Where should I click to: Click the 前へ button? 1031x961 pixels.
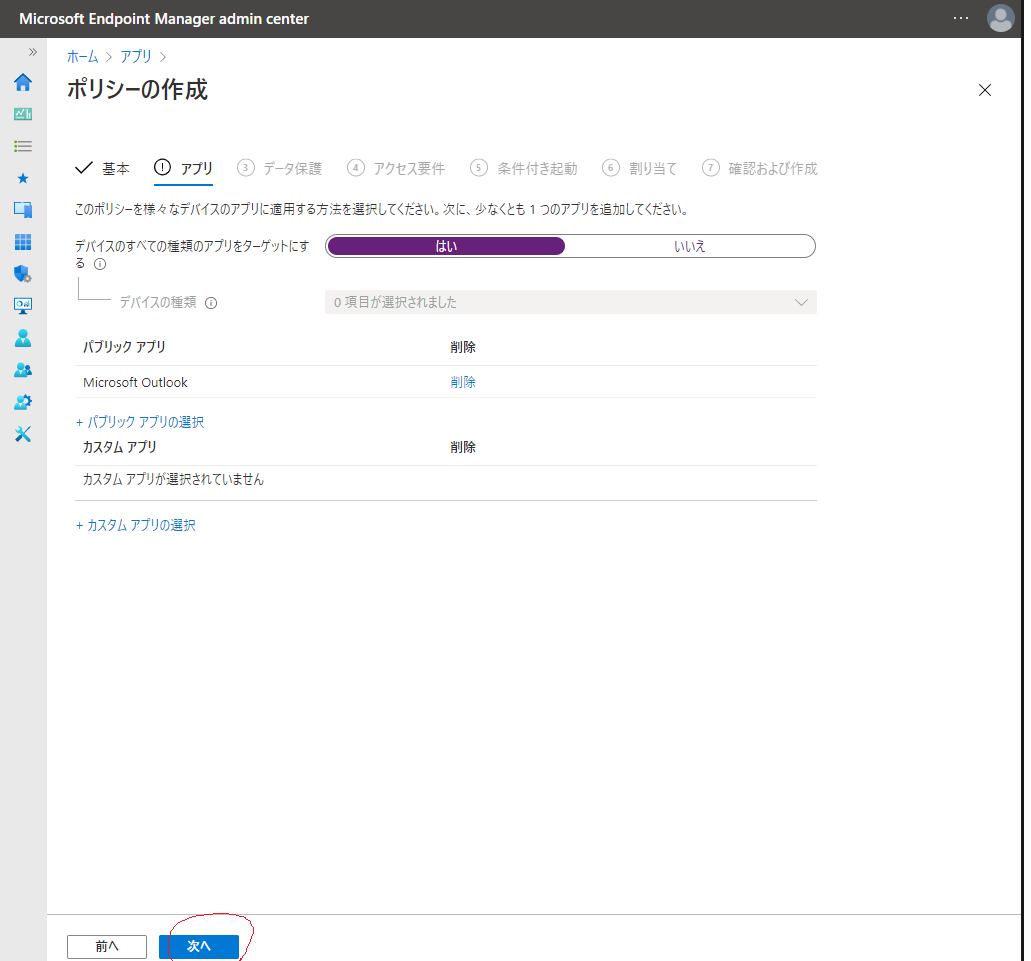pyautogui.click(x=107, y=947)
